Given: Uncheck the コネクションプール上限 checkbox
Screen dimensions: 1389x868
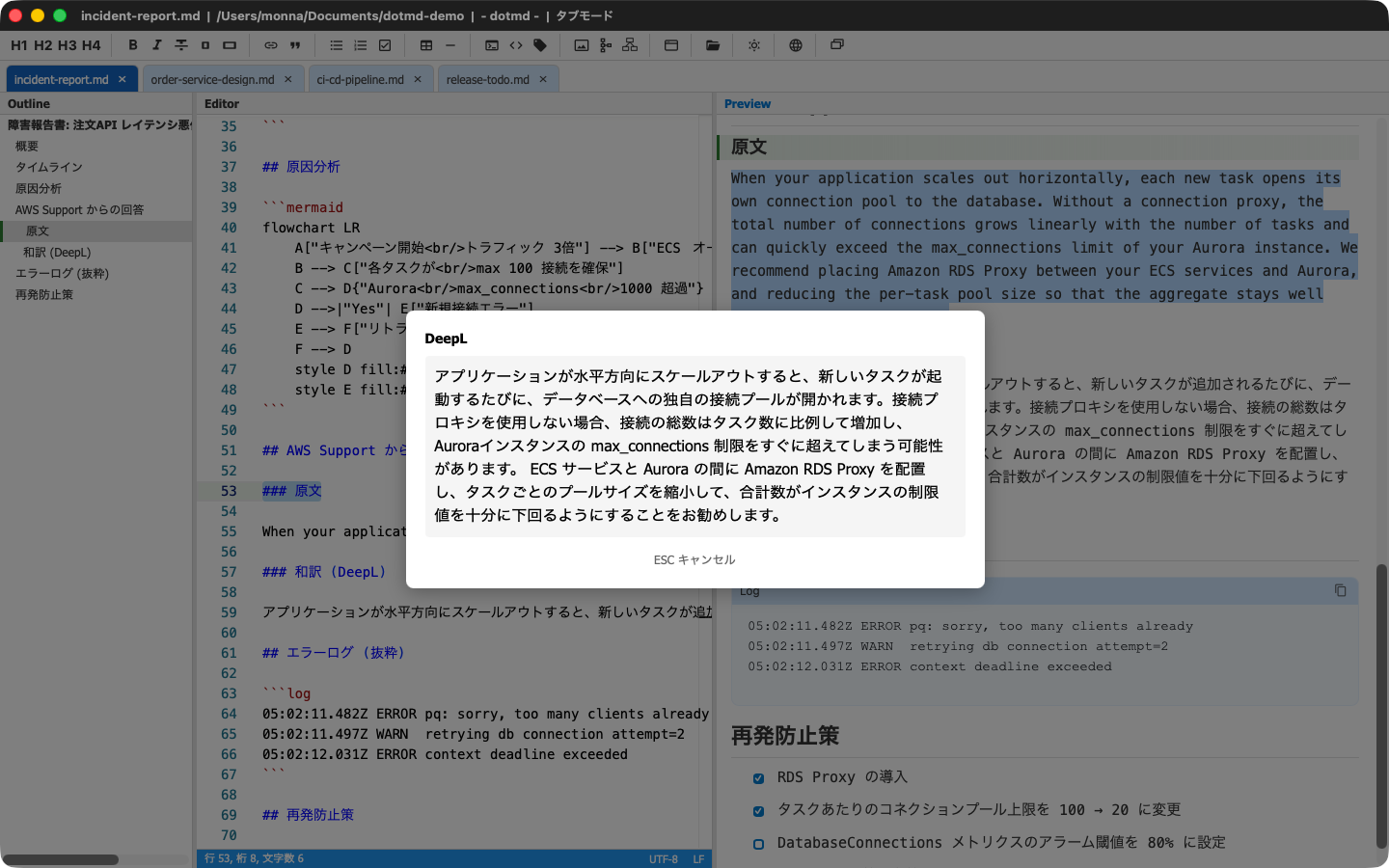Looking at the screenshot, I should click(x=758, y=811).
